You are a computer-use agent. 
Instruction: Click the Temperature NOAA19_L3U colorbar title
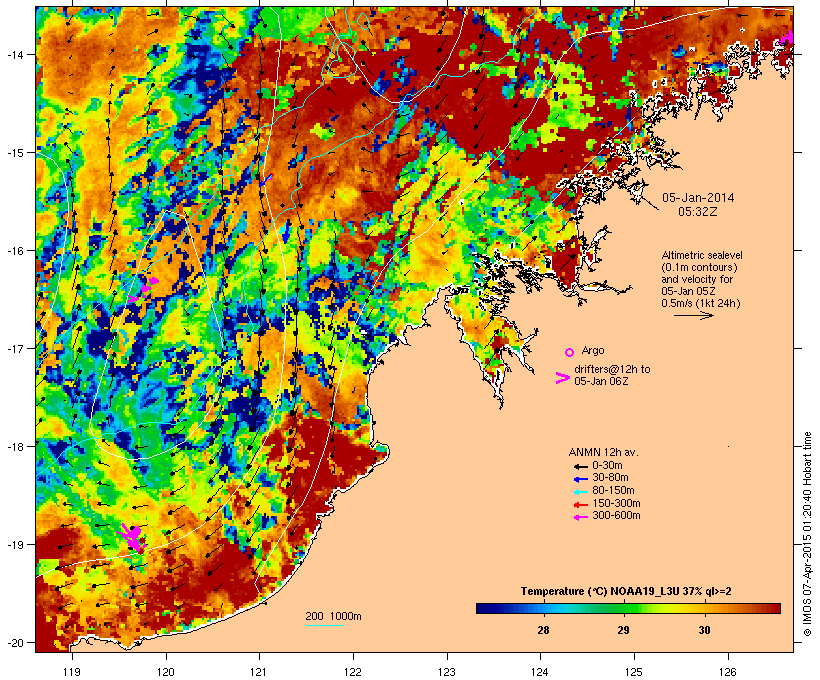pos(626,591)
